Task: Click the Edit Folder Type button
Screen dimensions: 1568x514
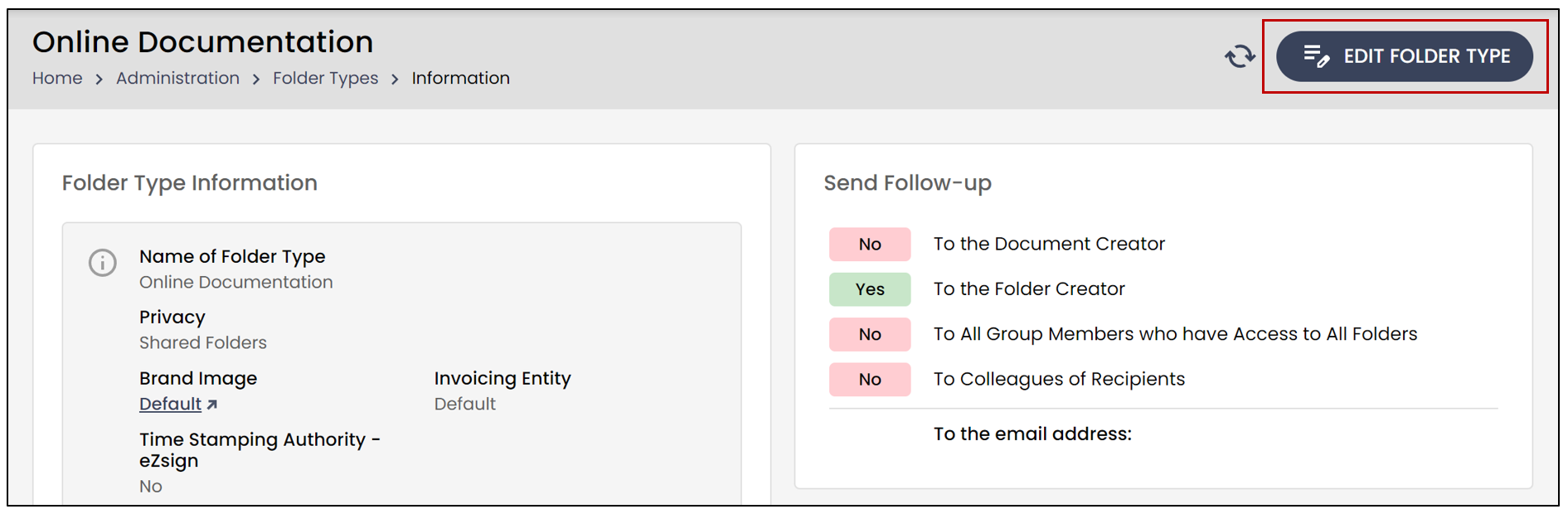Action: tap(1404, 56)
